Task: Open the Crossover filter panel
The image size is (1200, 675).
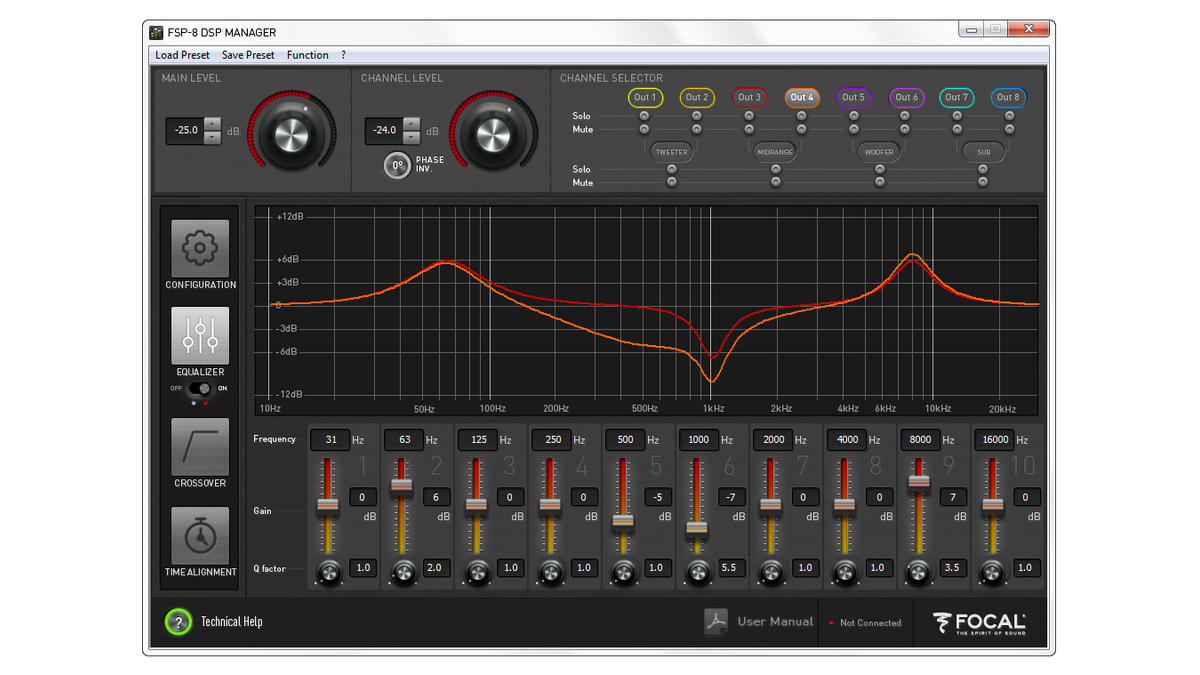Action: coord(200,447)
